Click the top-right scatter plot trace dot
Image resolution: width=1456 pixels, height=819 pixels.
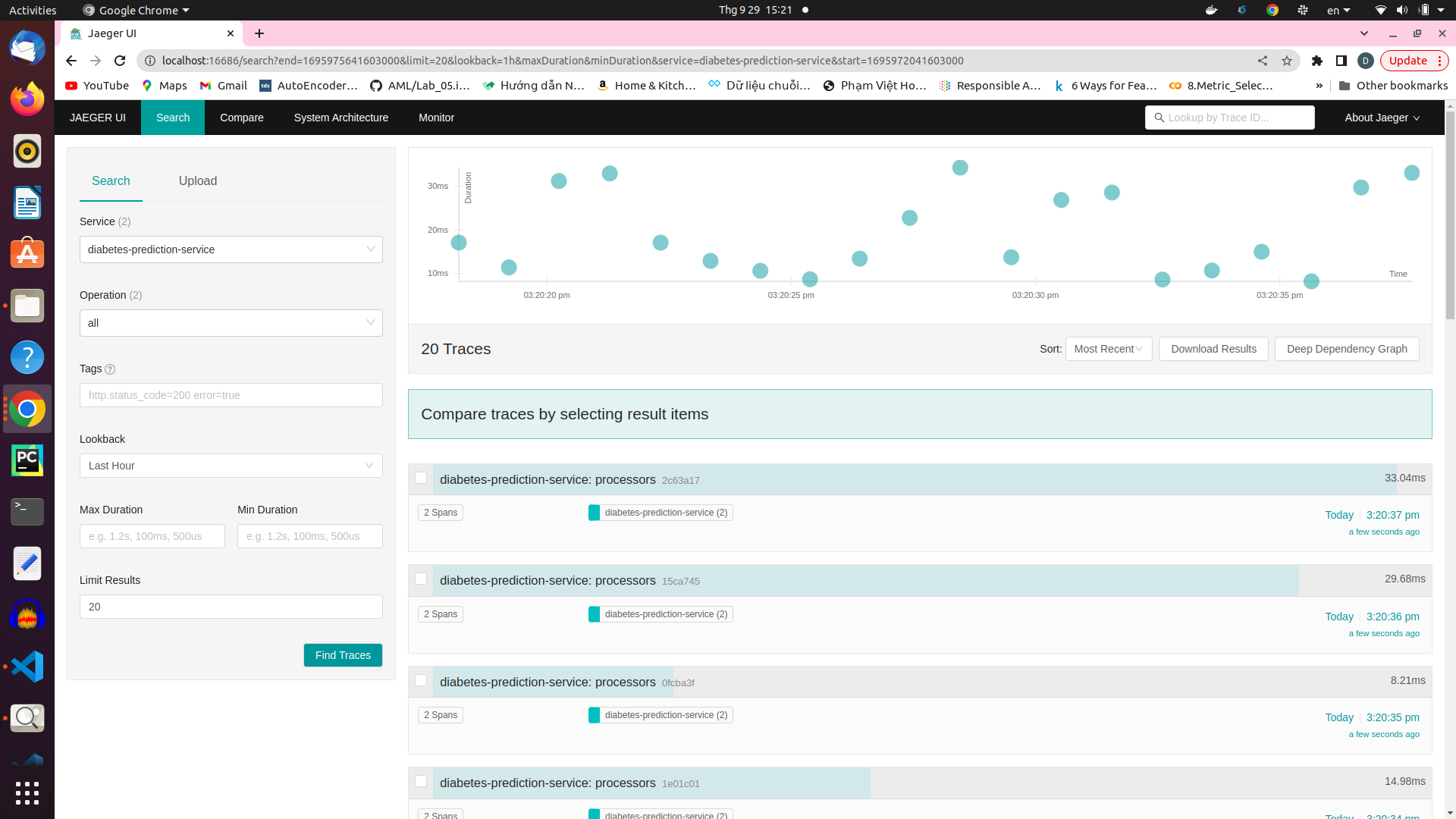point(1411,173)
